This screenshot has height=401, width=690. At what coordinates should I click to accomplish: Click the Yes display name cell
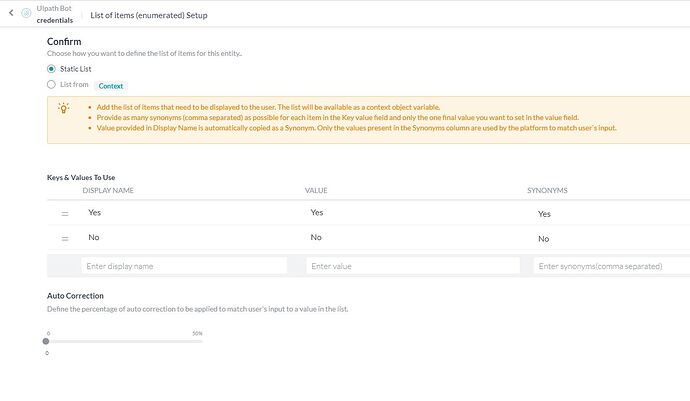pos(95,213)
